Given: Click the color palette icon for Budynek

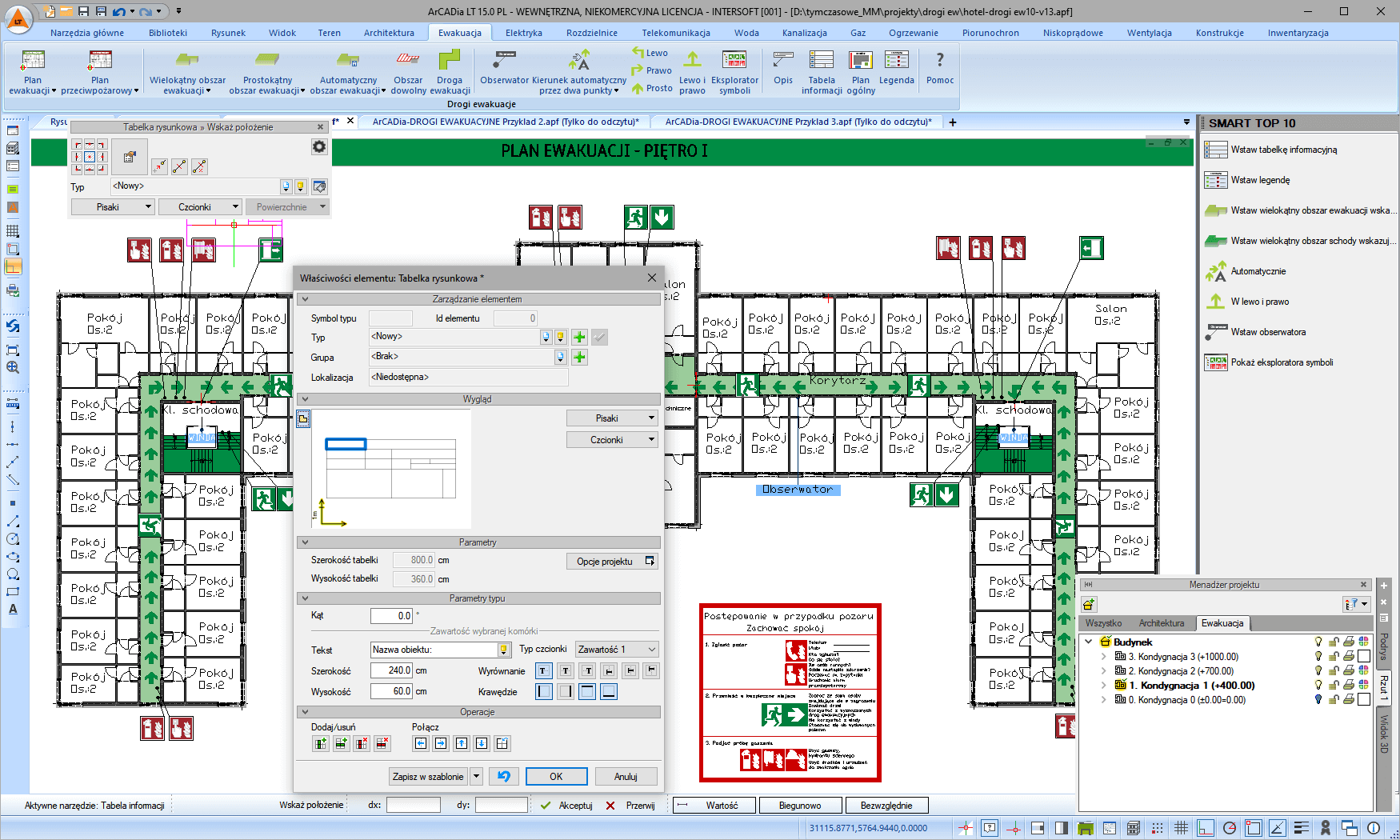Looking at the screenshot, I should 1364,642.
